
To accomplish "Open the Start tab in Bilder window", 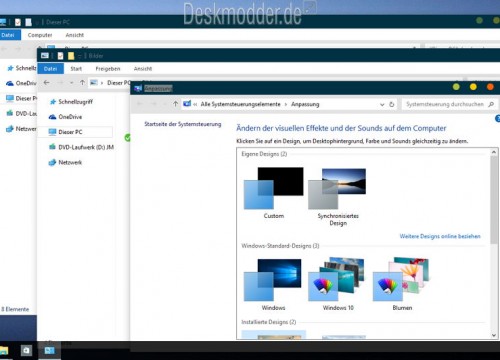I will coord(76,69).
